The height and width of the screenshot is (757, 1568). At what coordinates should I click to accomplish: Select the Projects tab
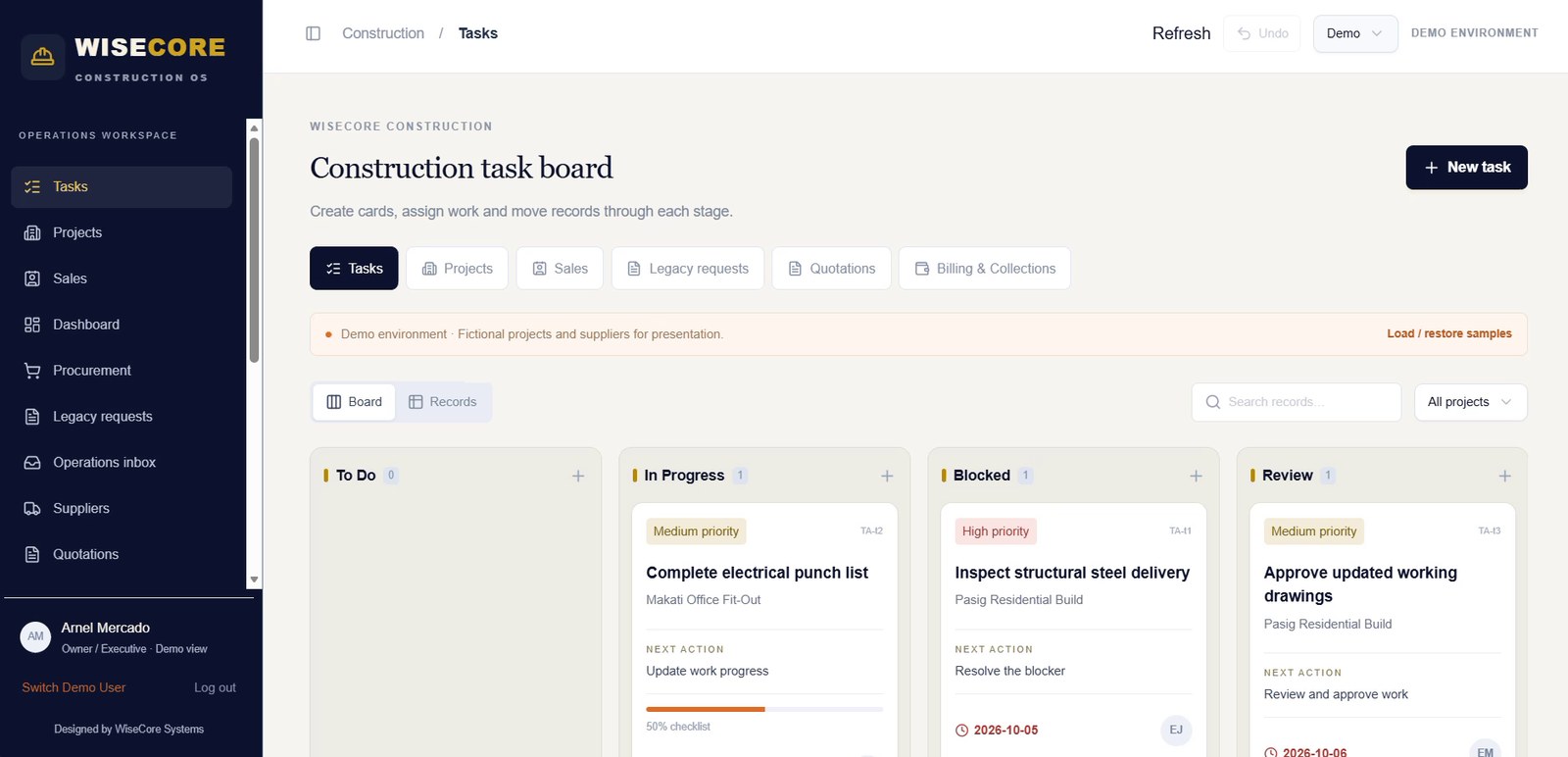(457, 269)
